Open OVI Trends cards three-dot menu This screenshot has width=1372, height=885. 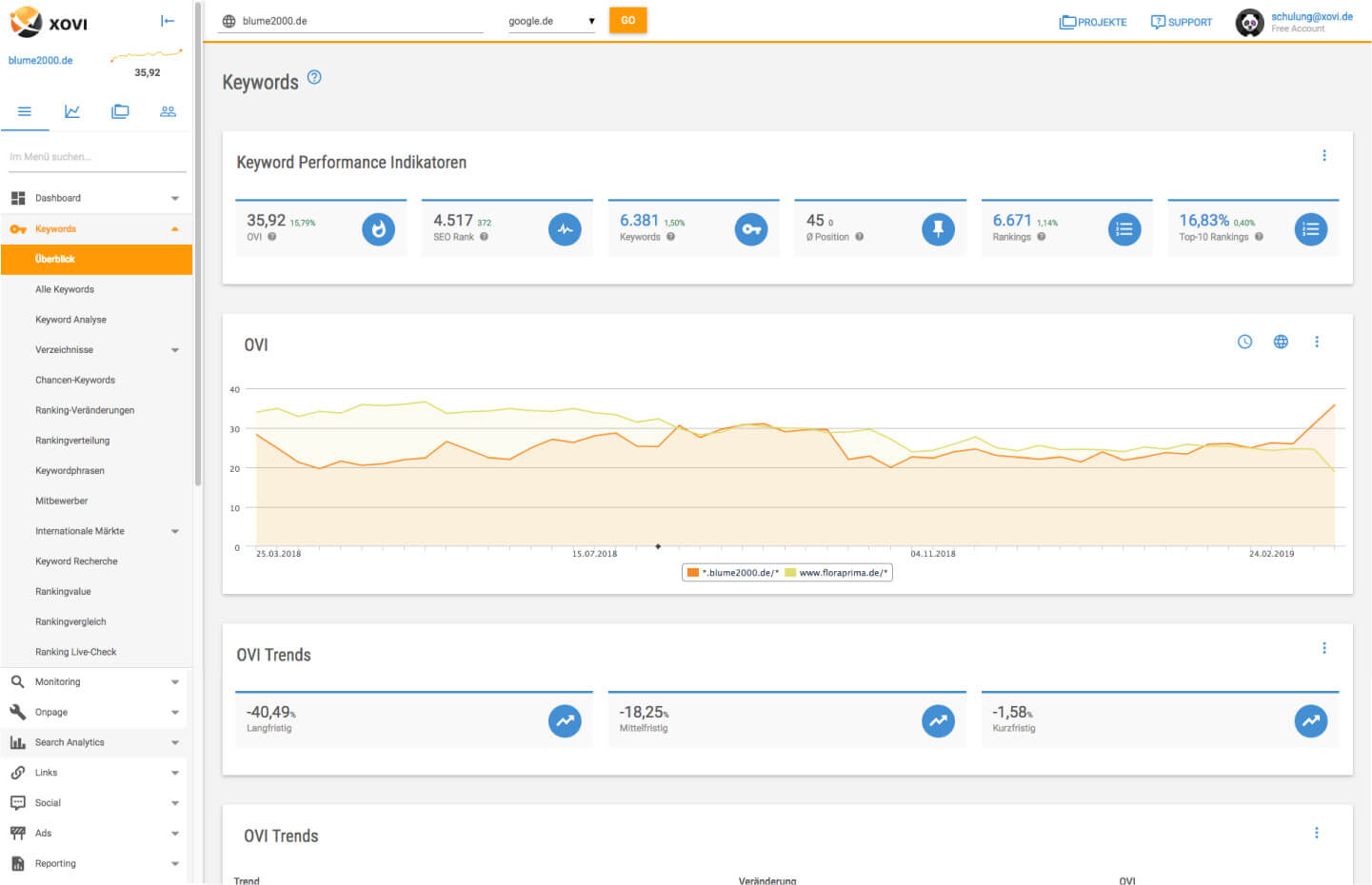[1324, 648]
